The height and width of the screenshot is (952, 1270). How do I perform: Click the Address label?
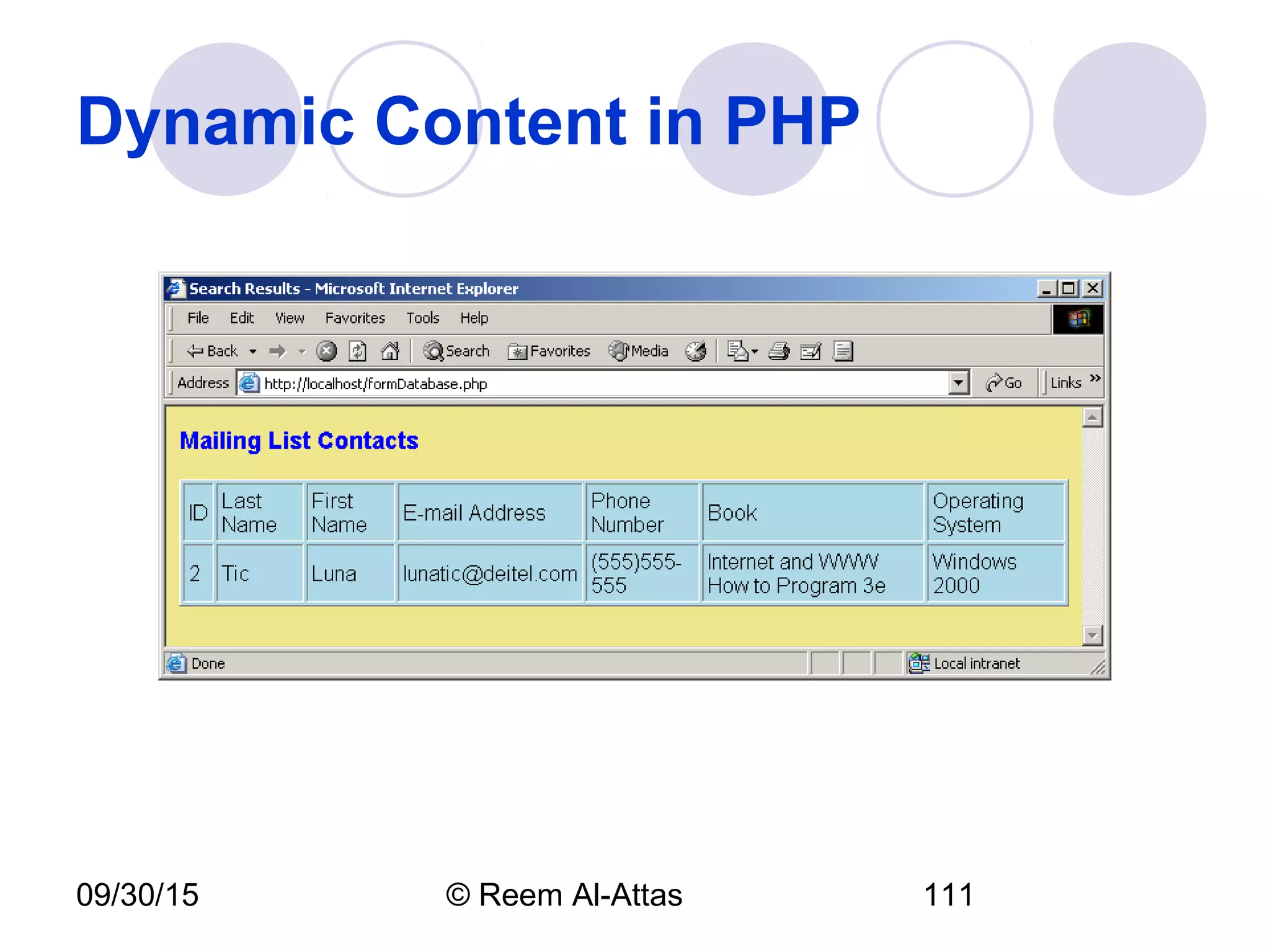(x=203, y=383)
